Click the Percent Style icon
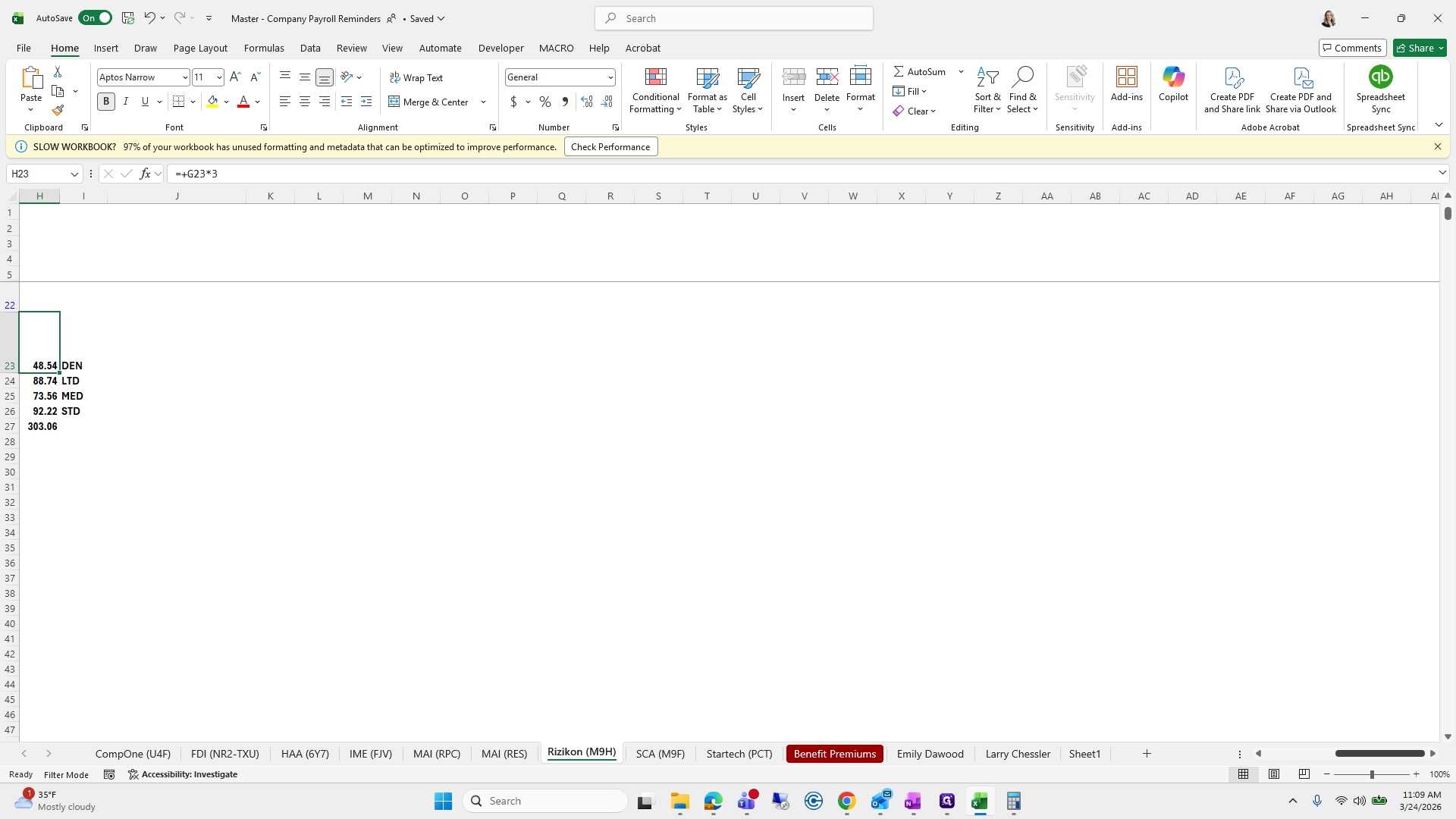 pos(545,102)
